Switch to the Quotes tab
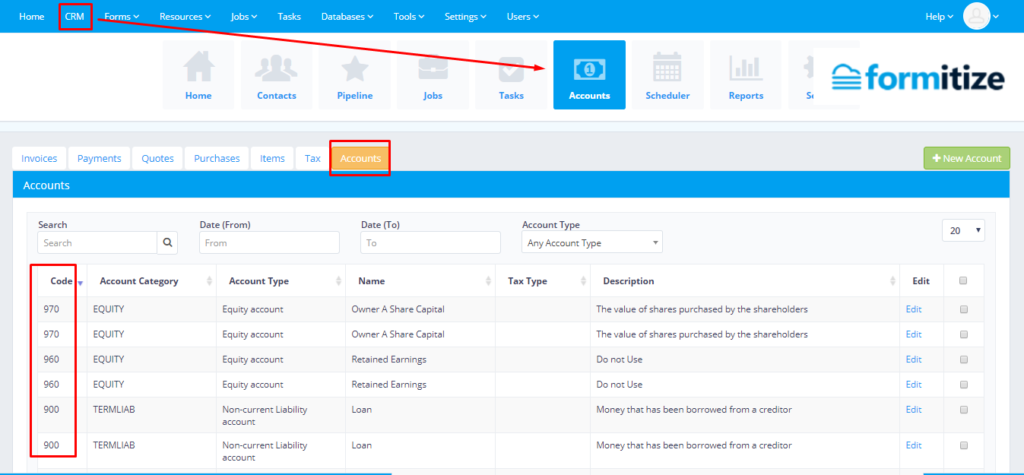Image resolution: width=1024 pixels, height=475 pixels. click(157, 158)
